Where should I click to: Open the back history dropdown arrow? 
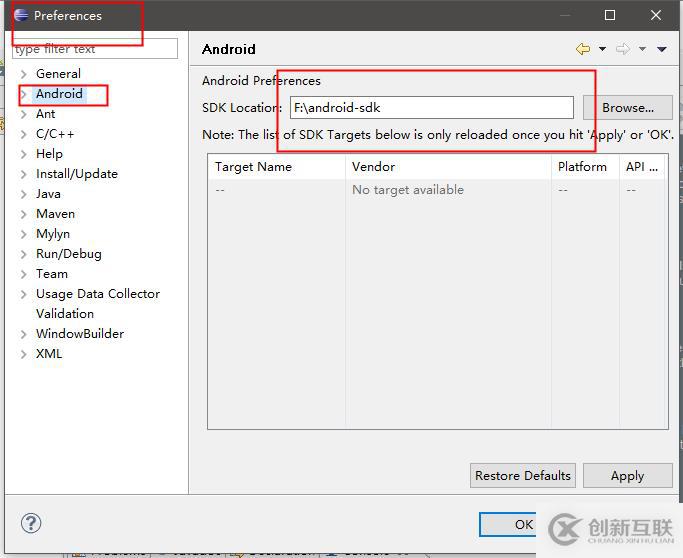coord(602,49)
